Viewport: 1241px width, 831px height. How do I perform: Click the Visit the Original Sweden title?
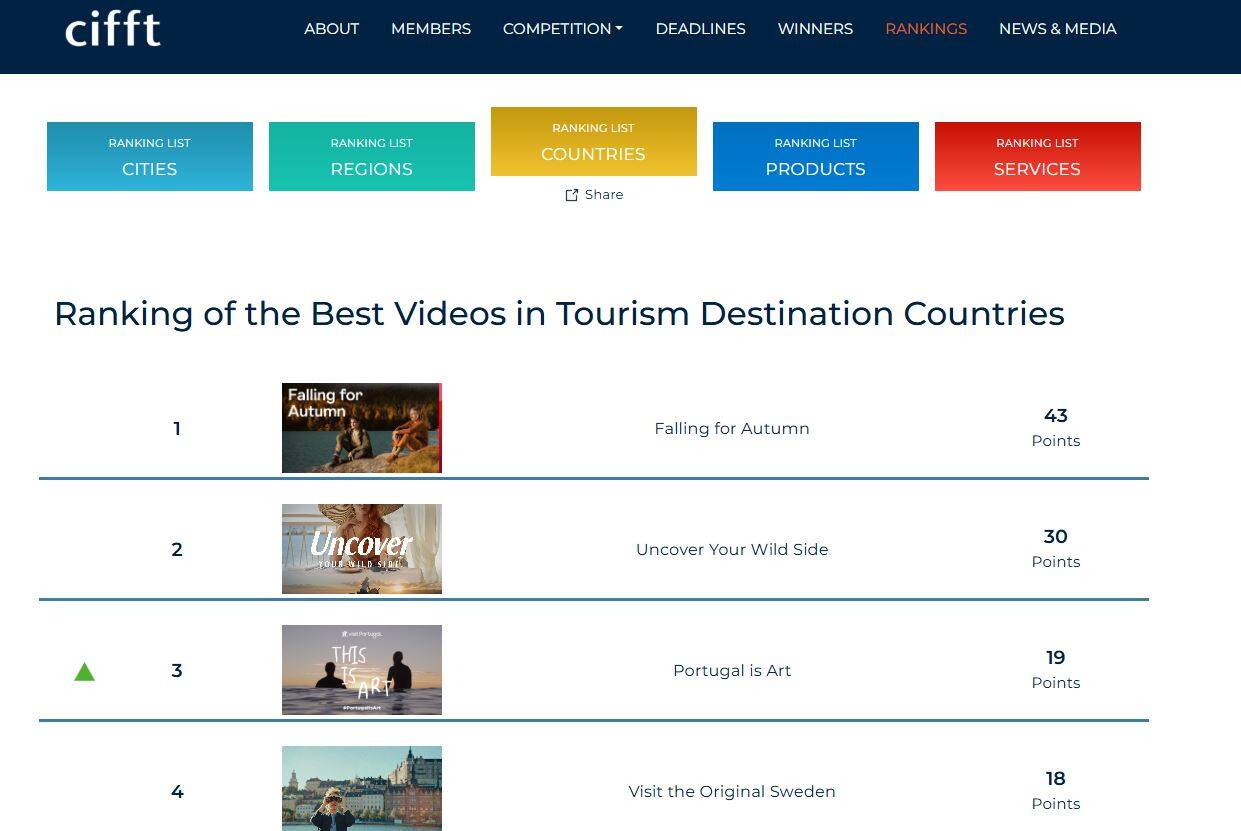731,791
